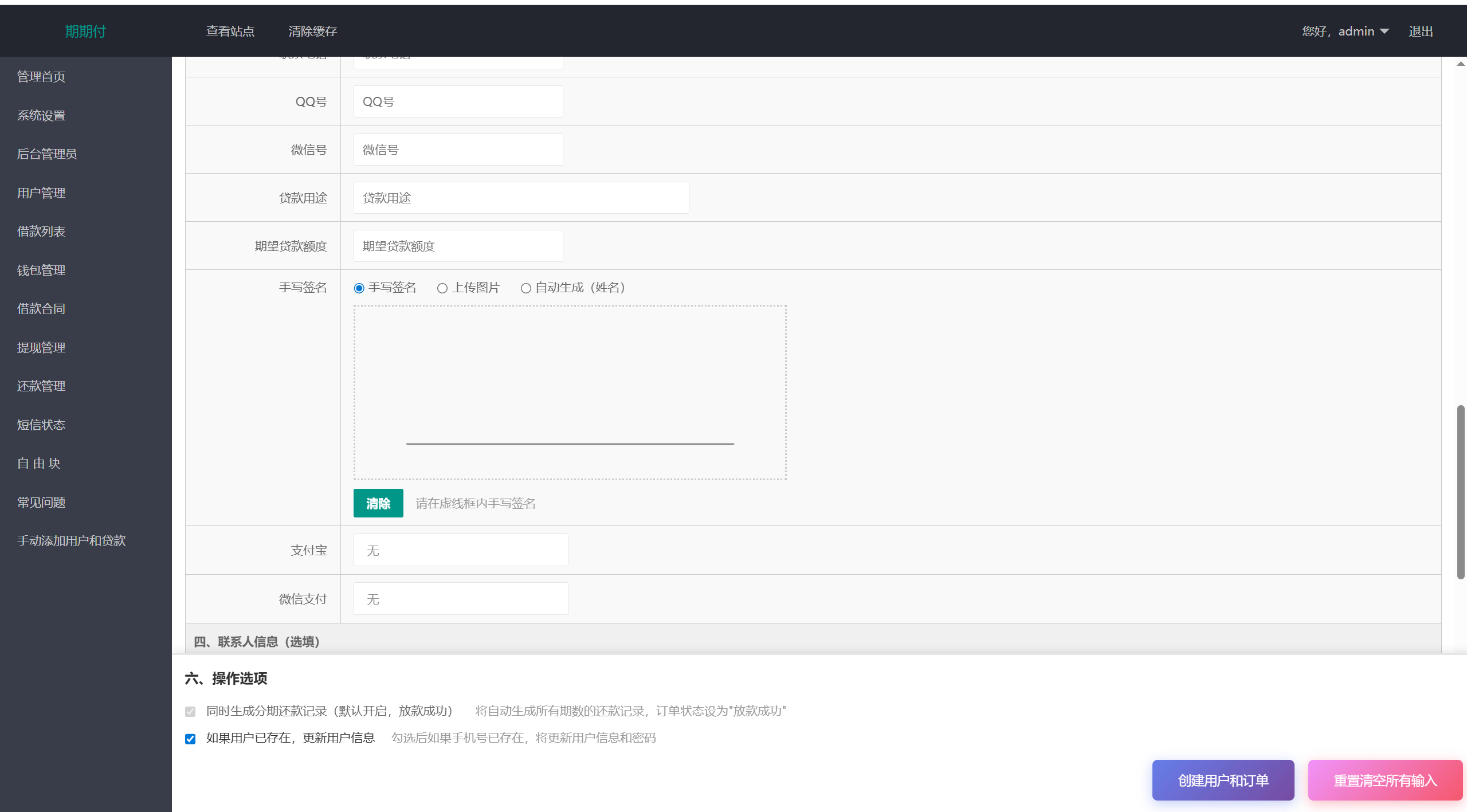Image resolution: width=1467 pixels, height=812 pixels.
Task: Click the 退出 logout link
Action: (1421, 32)
